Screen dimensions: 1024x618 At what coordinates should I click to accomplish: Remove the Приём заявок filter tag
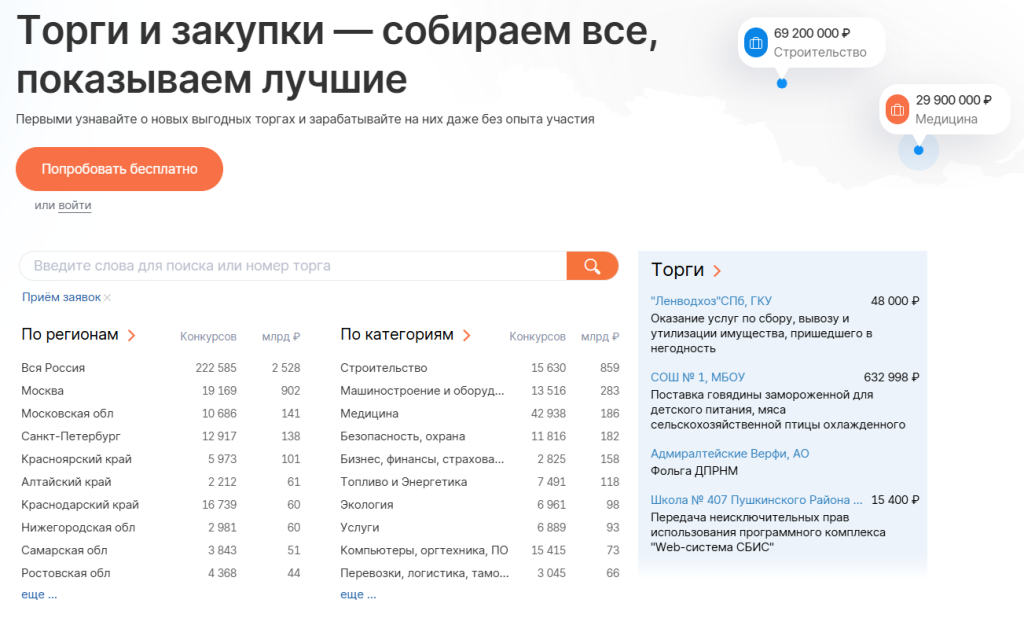coord(107,297)
